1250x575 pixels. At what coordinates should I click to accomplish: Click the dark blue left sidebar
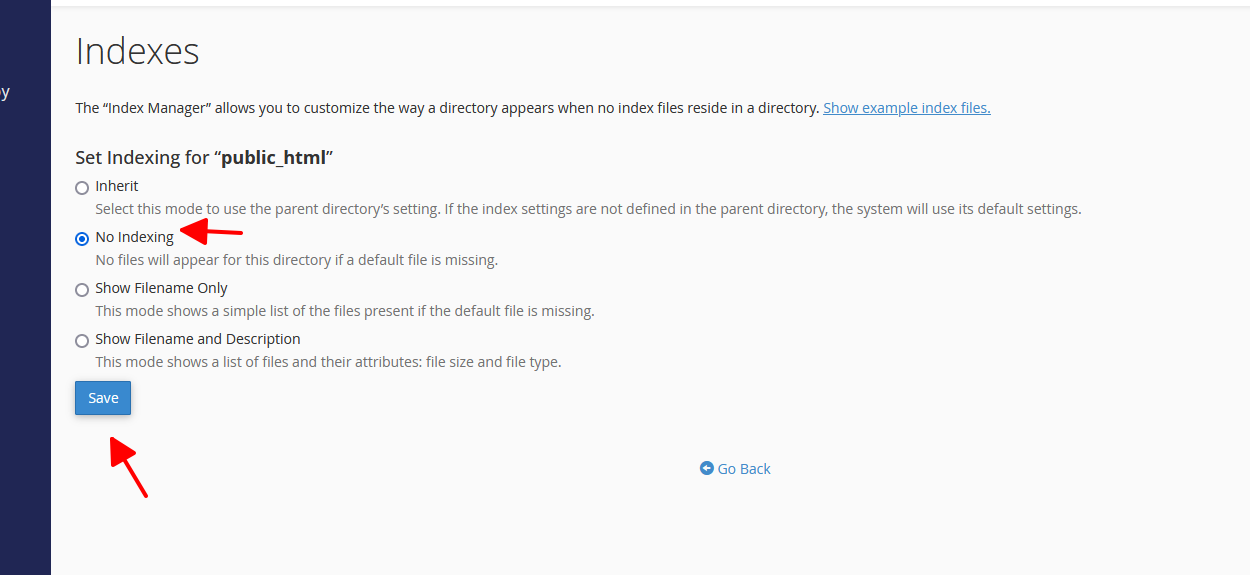25,300
